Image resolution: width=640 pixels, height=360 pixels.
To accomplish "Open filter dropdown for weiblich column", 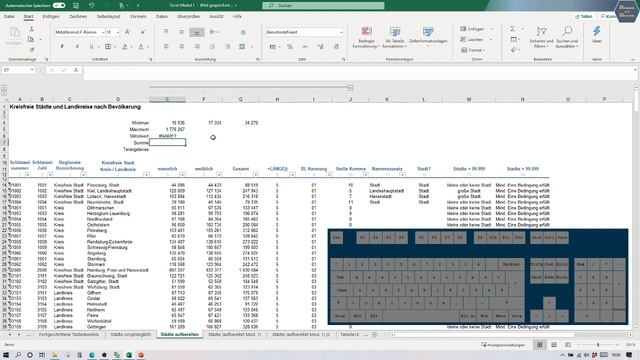I will pyautogui.click(x=219, y=175).
